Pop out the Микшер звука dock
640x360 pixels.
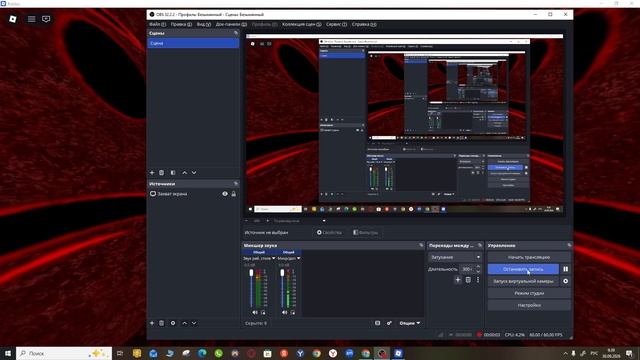(421, 245)
